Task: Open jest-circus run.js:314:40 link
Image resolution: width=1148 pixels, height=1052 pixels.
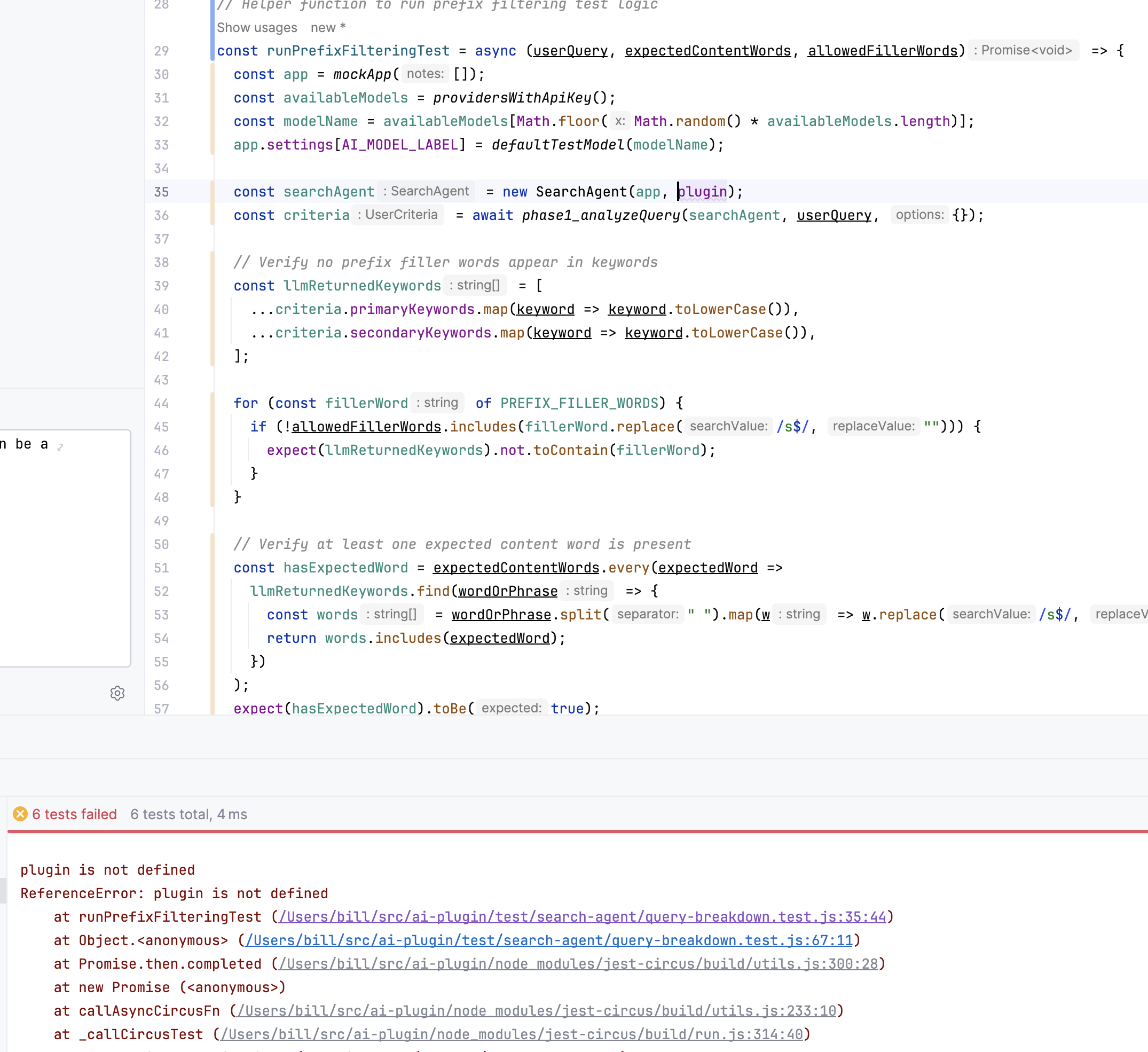Action: point(512,1034)
